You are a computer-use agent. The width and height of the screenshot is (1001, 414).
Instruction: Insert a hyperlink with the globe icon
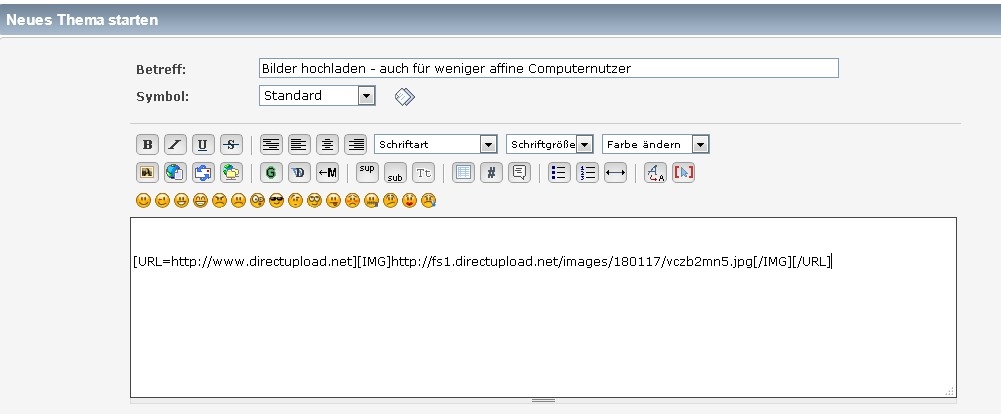point(175,172)
